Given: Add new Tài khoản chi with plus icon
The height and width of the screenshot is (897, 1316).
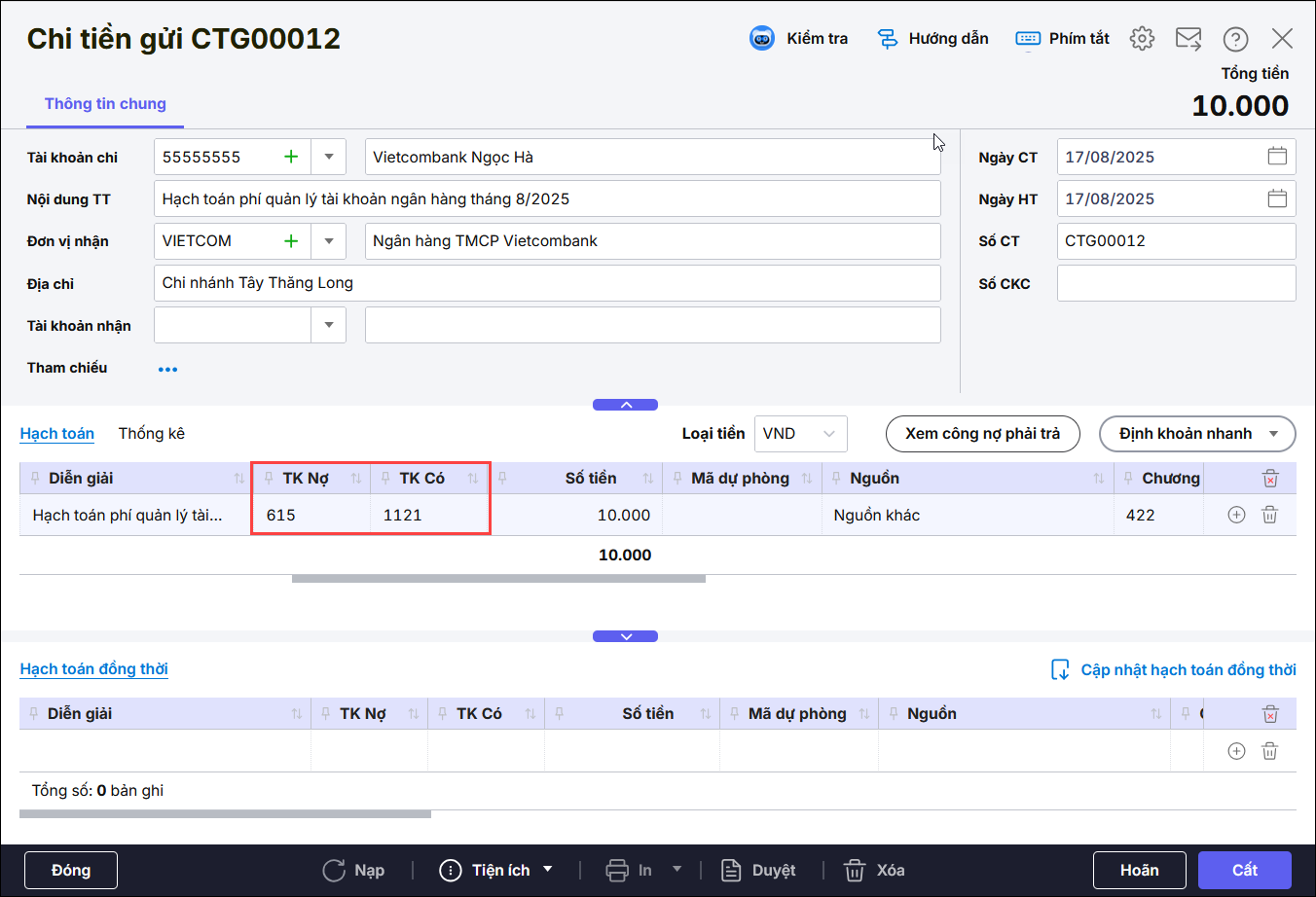Looking at the screenshot, I should 290,157.
